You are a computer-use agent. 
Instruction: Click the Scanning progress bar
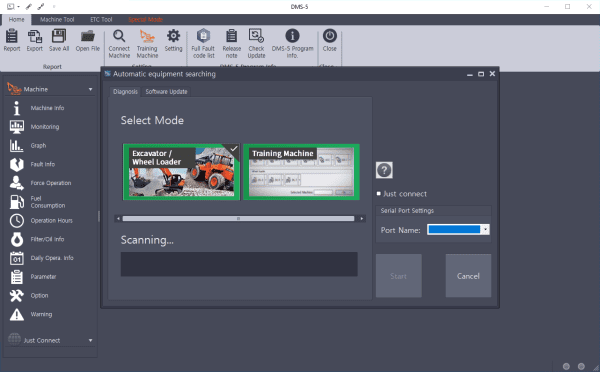click(x=239, y=264)
